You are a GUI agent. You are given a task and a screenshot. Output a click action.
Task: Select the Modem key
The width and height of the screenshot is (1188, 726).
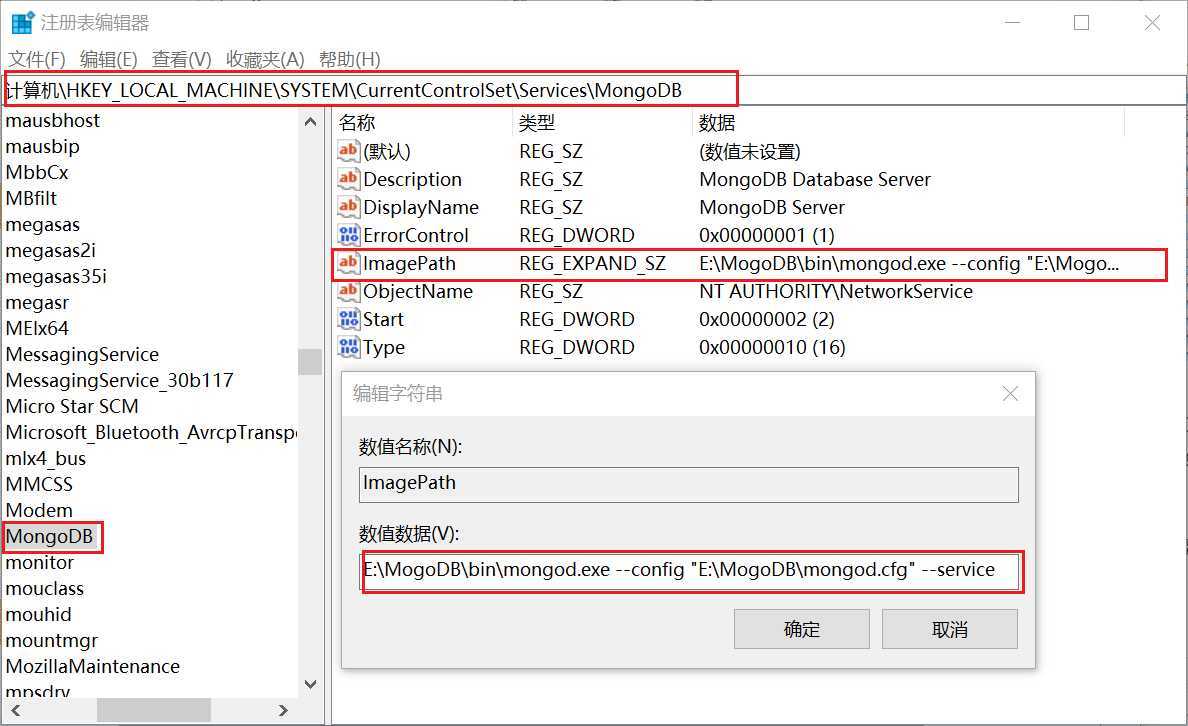pos(39,511)
